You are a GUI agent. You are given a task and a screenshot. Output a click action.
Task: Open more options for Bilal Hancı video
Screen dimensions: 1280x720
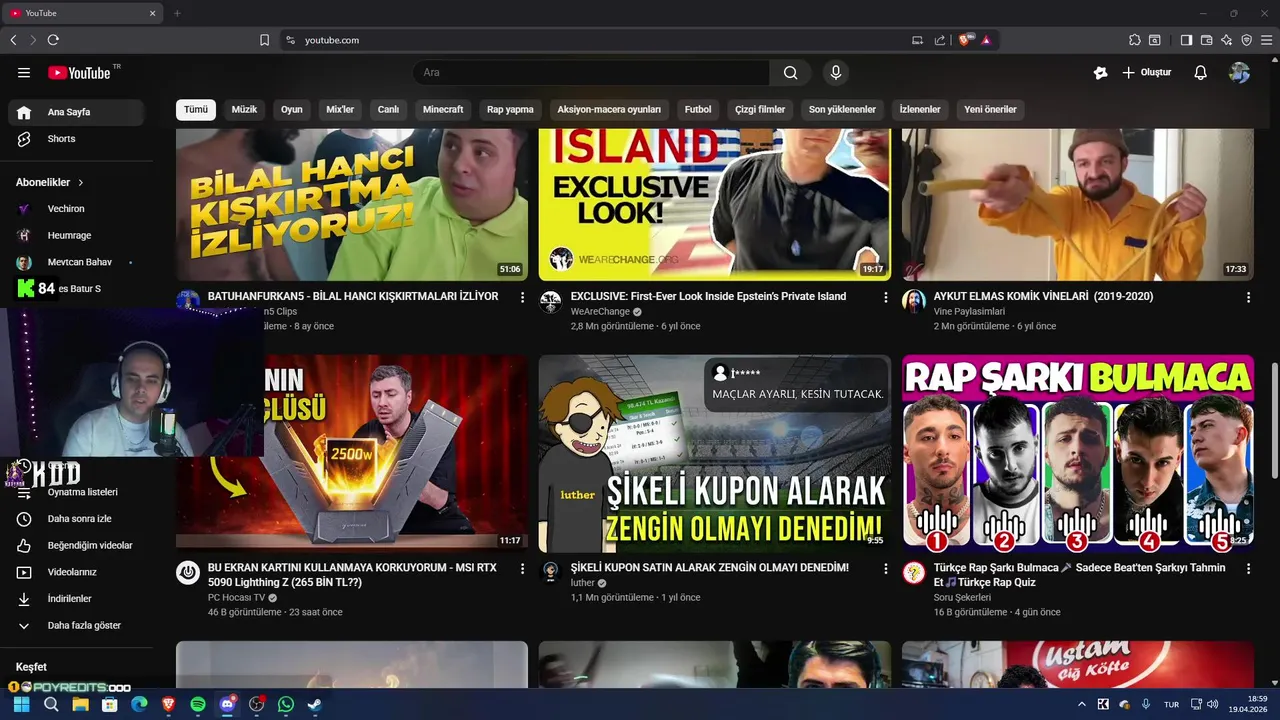pos(522,297)
